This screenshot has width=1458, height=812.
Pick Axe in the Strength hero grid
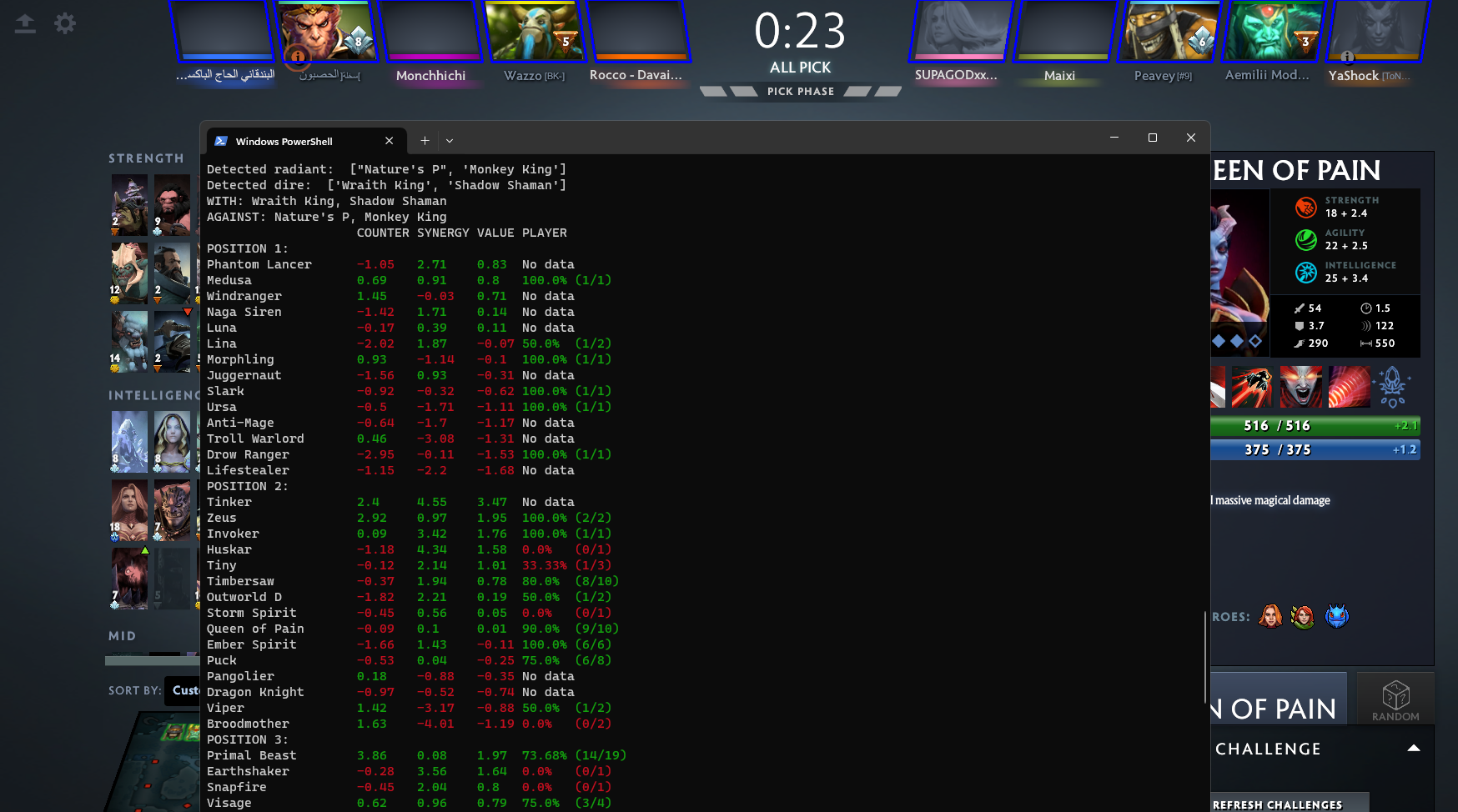tap(172, 205)
